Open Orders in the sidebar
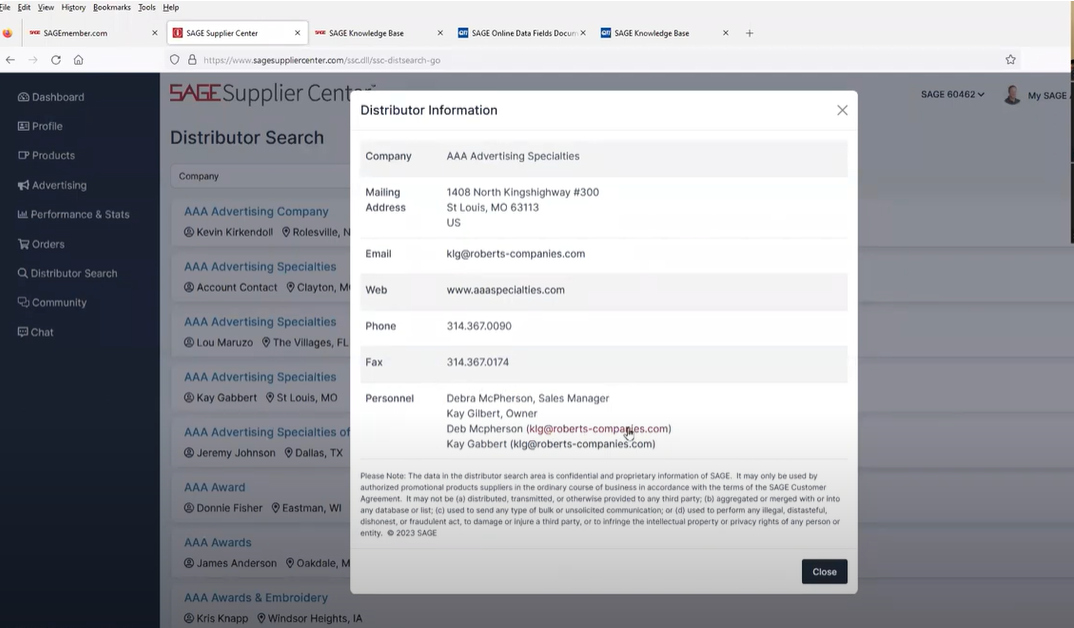Viewport: 1074px width, 628px height. click(x=41, y=244)
